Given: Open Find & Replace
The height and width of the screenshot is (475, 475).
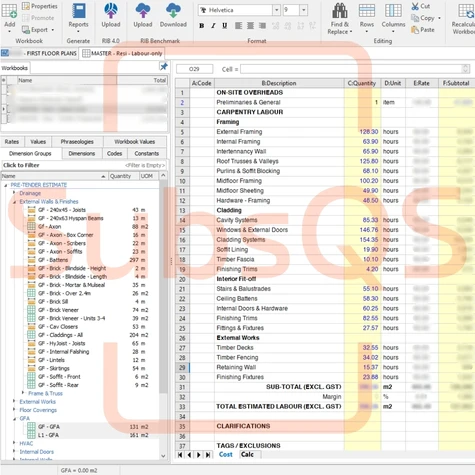Looking at the screenshot, I should (x=340, y=19).
